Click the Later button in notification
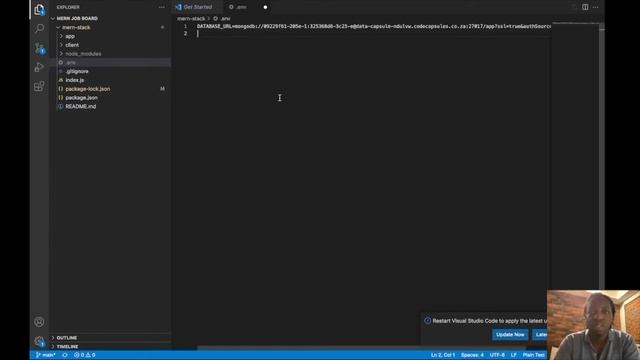The height and width of the screenshot is (360, 640). click(x=540, y=335)
